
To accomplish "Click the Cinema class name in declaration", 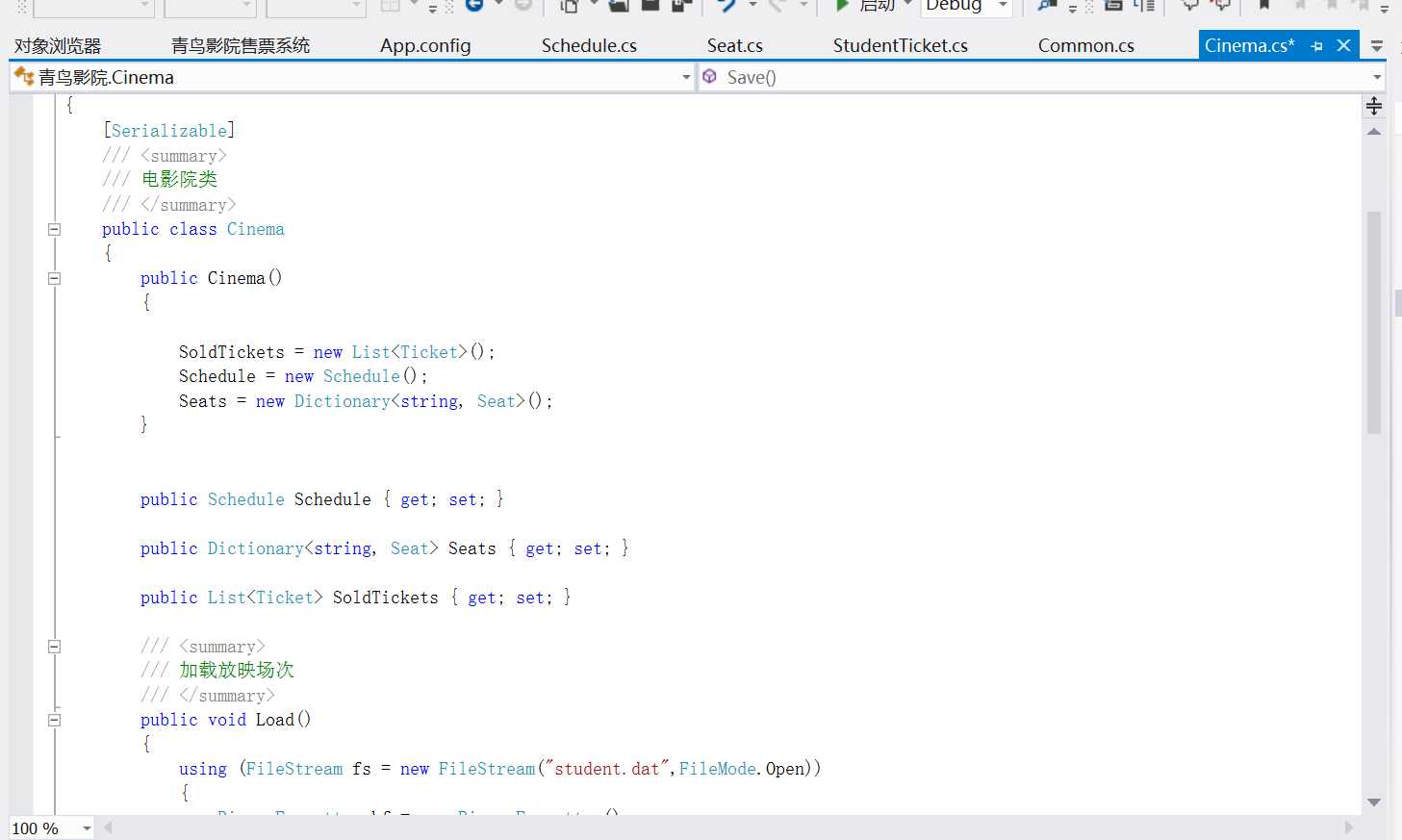I will point(256,229).
